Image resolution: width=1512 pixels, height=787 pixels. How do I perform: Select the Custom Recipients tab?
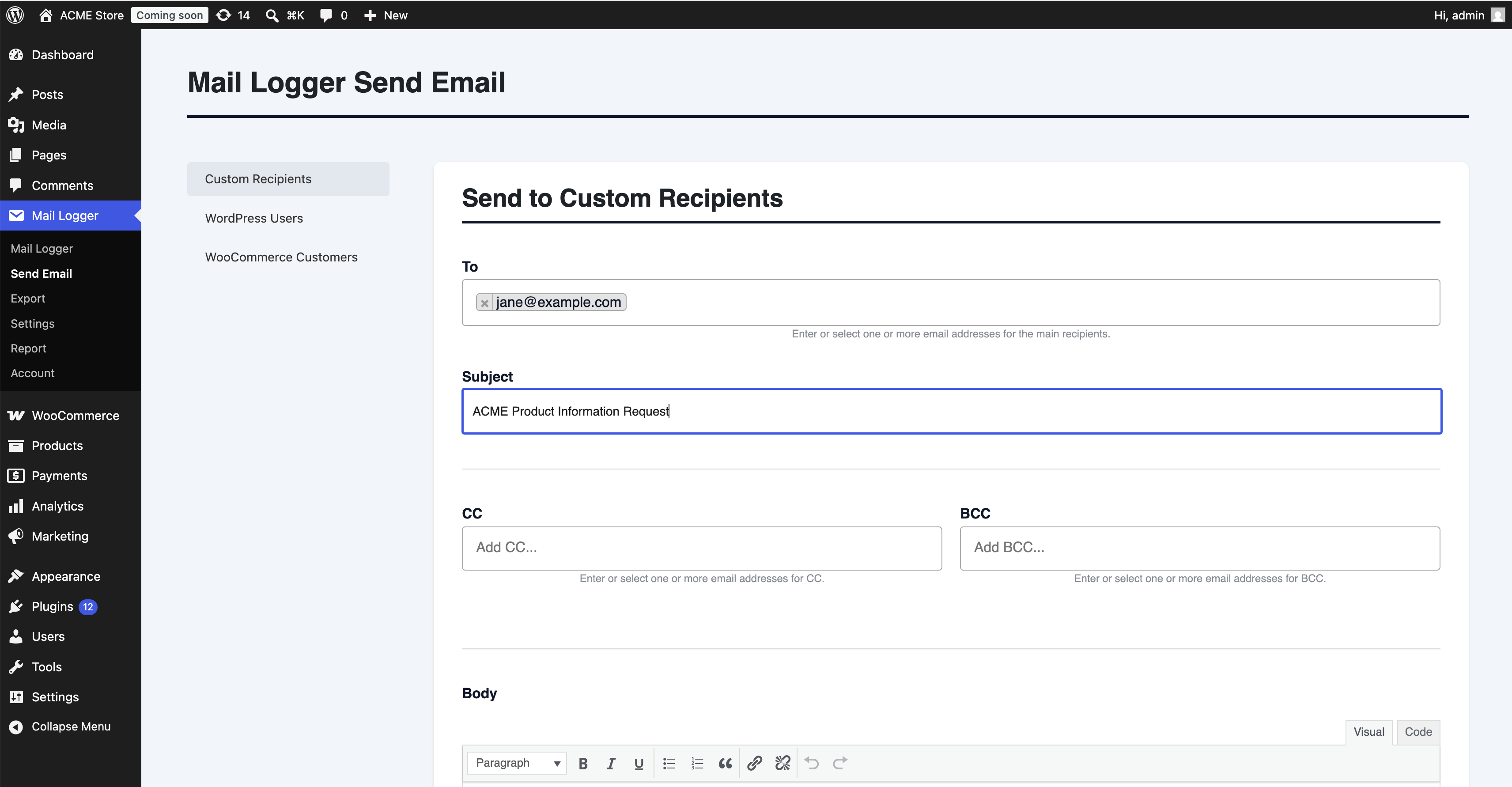[288, 179]
